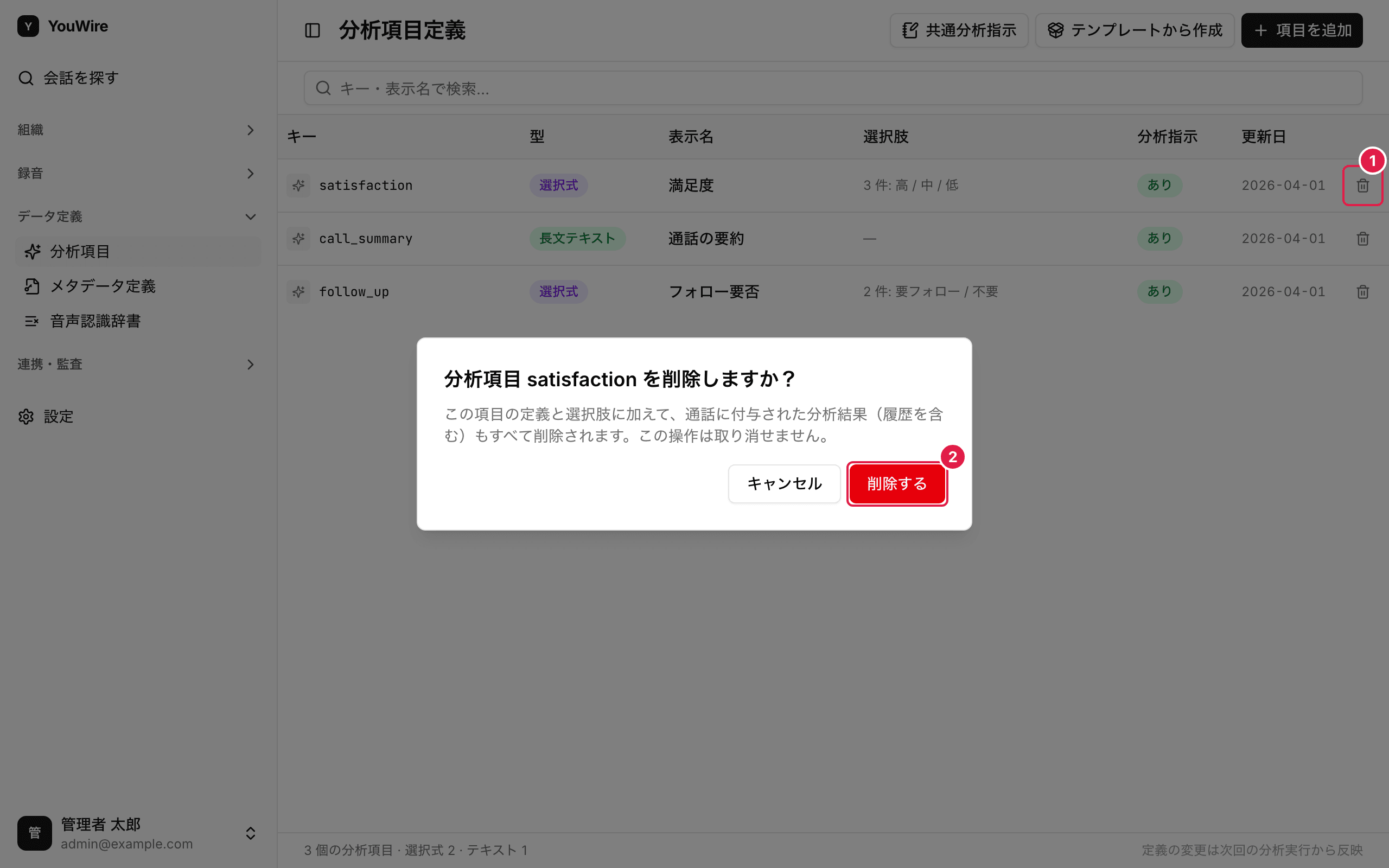Click the 項目を追加 button
The height and width of the screenshot is (868, 1389).
coord(1302,30)
